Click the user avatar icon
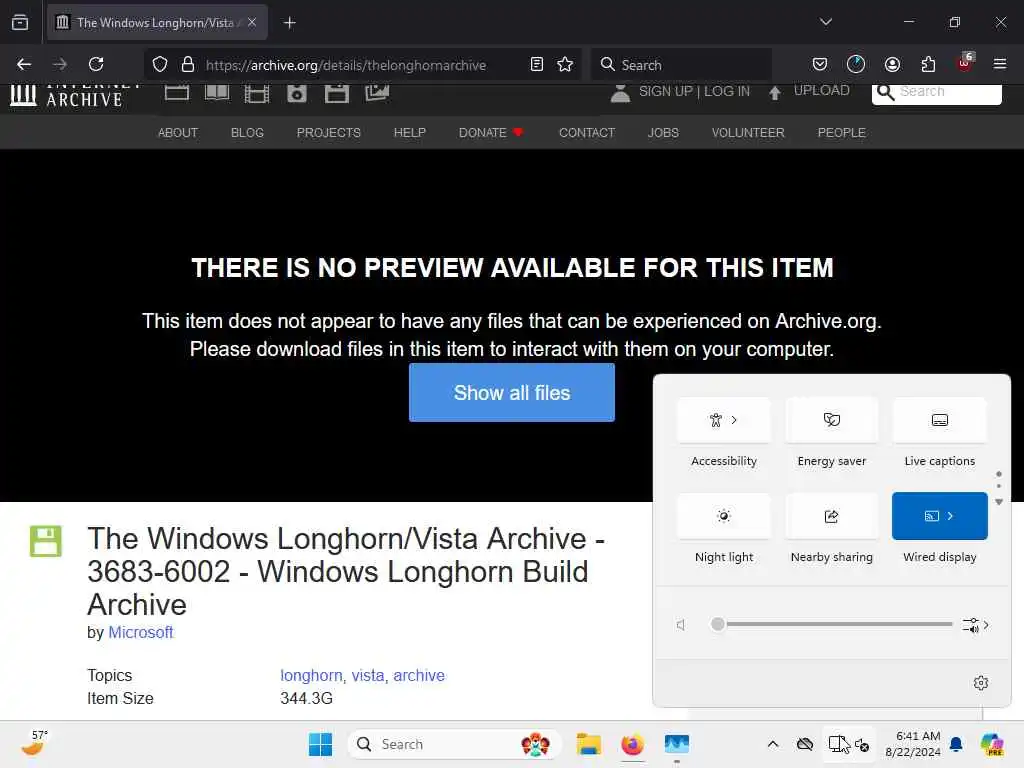The image size is (1024, 768). coord(620,93)
